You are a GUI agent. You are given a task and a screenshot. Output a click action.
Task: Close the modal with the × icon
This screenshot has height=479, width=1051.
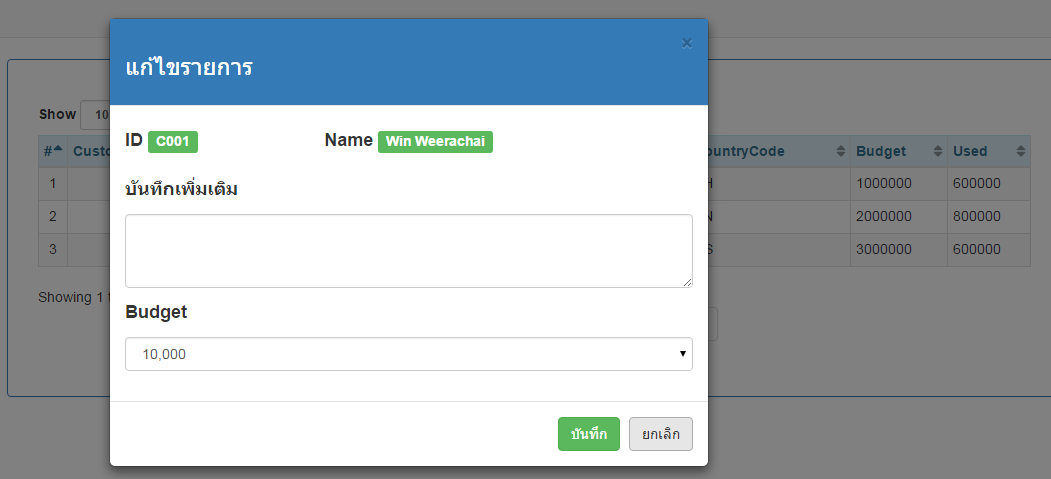(x=686, y=43)
